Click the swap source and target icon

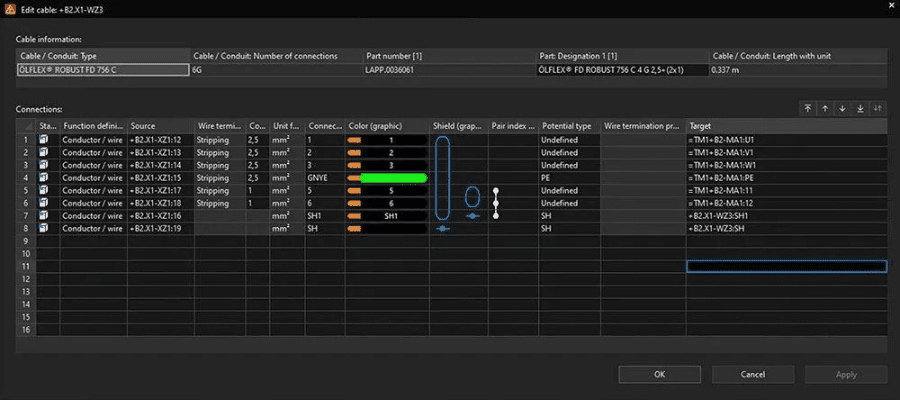(877, 108)
